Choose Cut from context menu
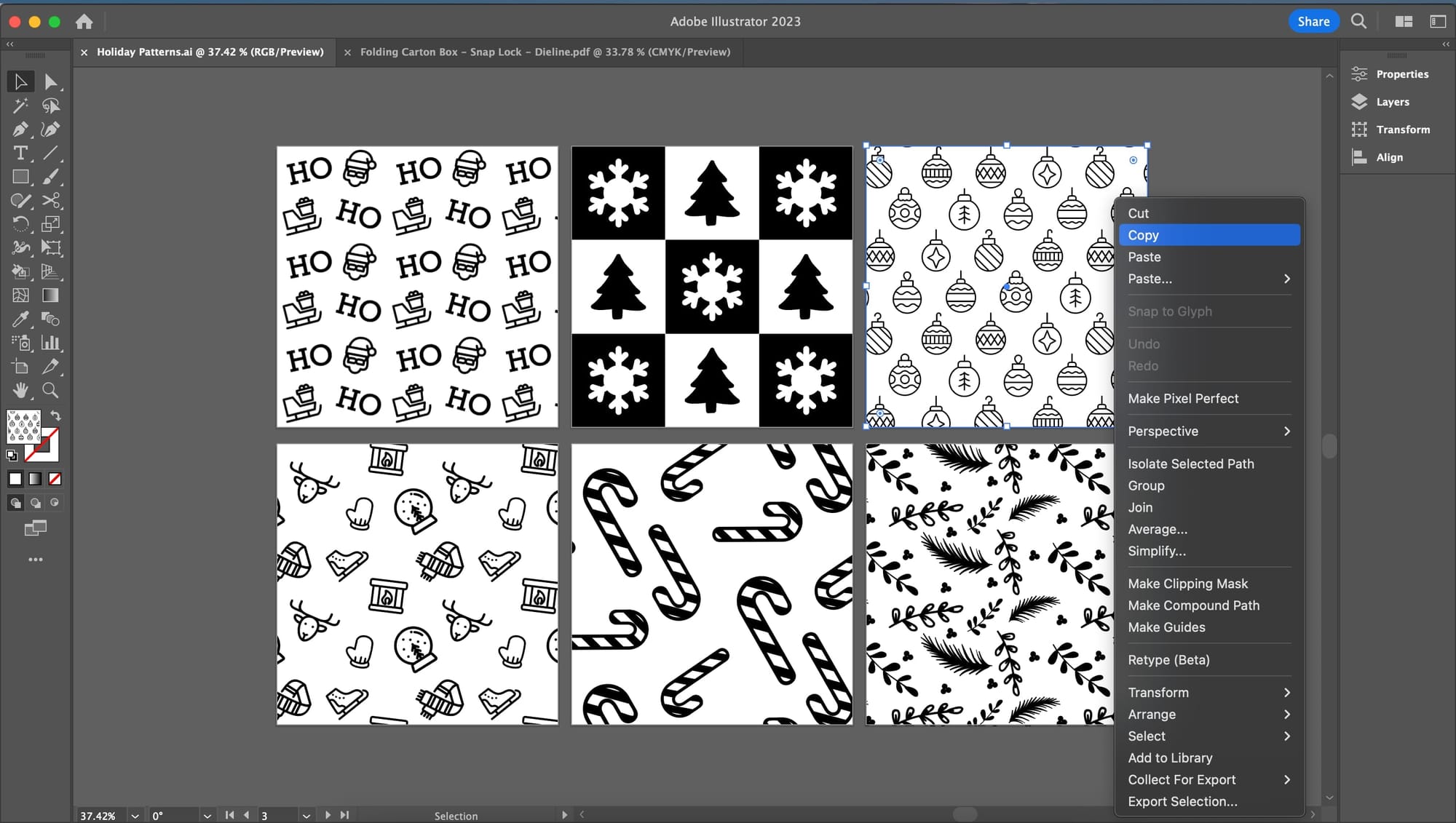The image size is (1456, 823). [1209, 213]
